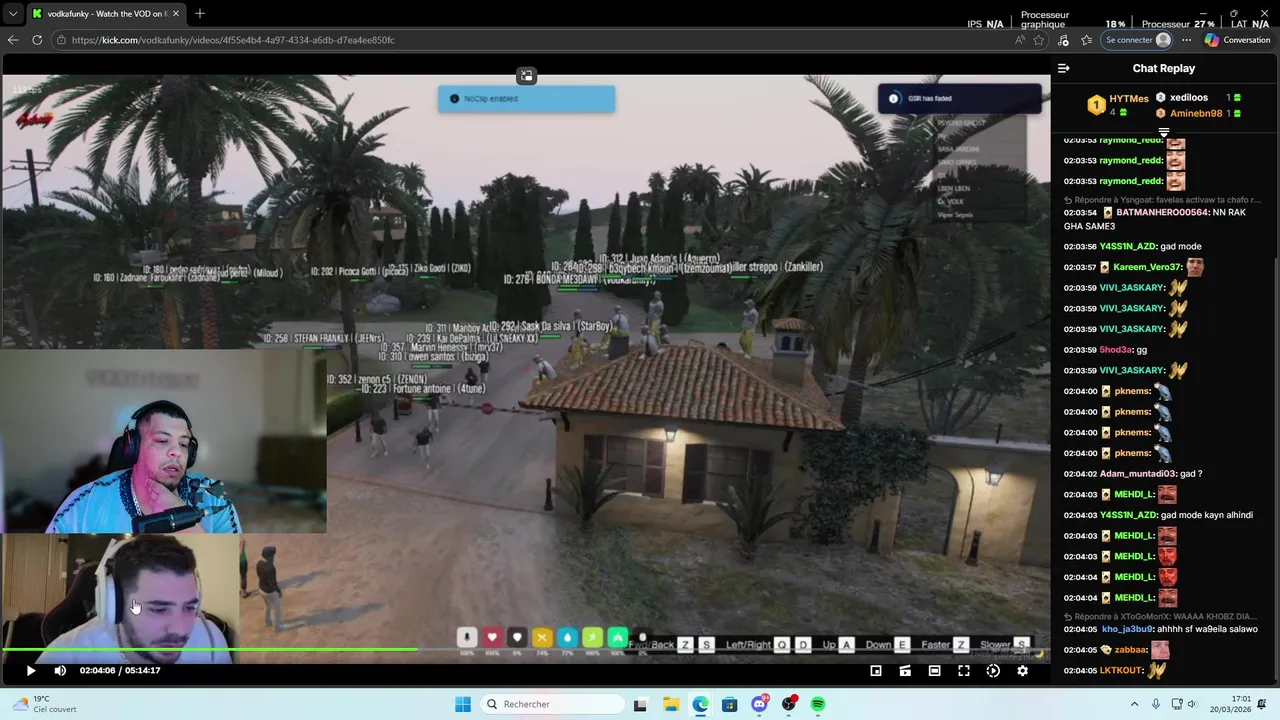Click the picture-in-picture overlay icon atop video
Viewport: 1280px width, 720px height.
[x=526, y=76]
